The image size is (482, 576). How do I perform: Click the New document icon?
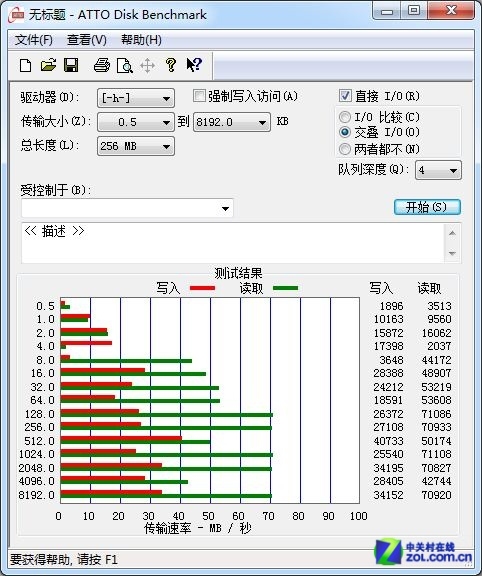(x=25, y=66)
